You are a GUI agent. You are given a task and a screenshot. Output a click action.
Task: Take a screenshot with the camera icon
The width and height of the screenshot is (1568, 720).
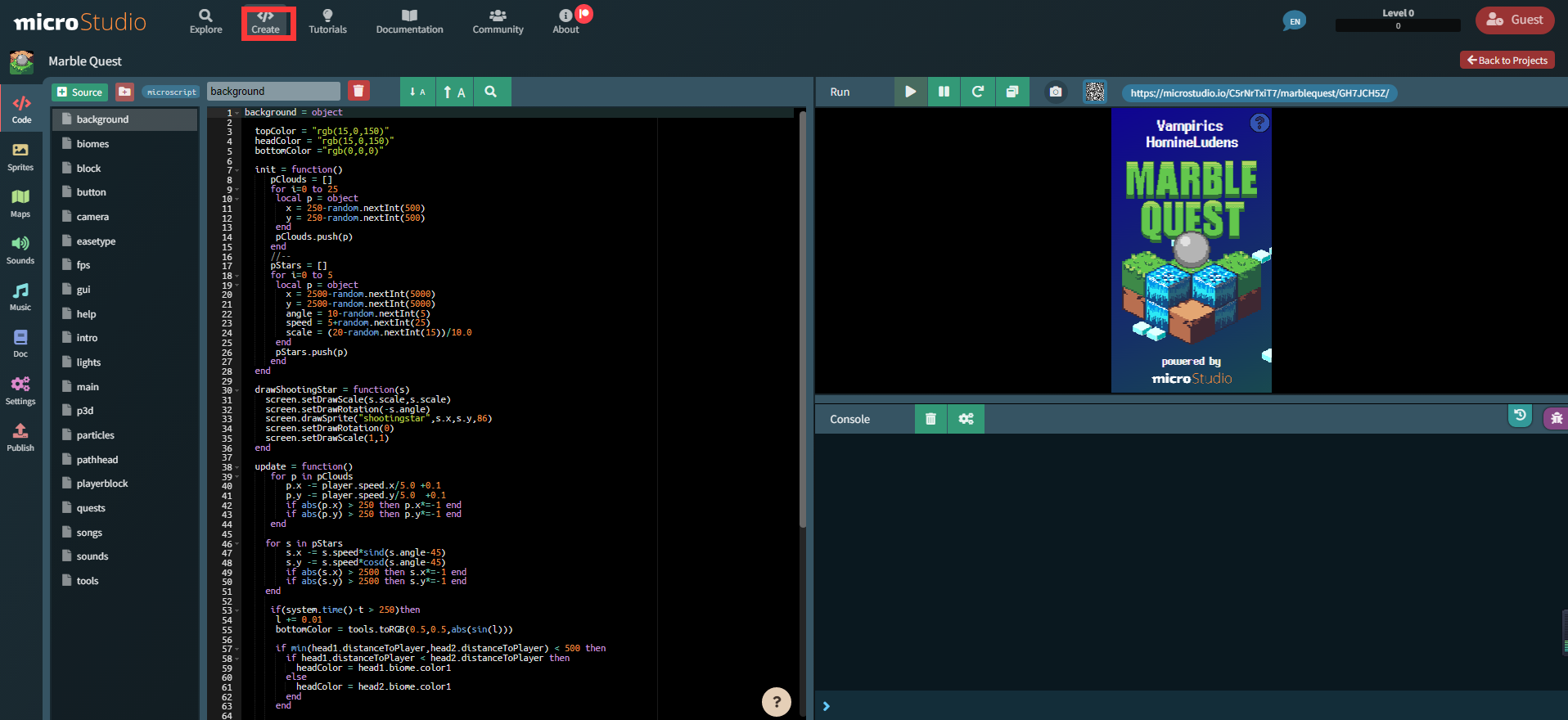click(1056, 92)
